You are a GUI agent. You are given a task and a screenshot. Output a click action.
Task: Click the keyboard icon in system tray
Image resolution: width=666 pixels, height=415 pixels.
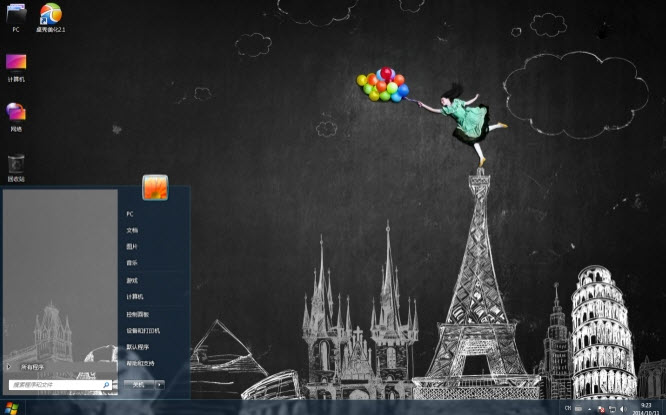pyautogui.click(x=578, y=409)
